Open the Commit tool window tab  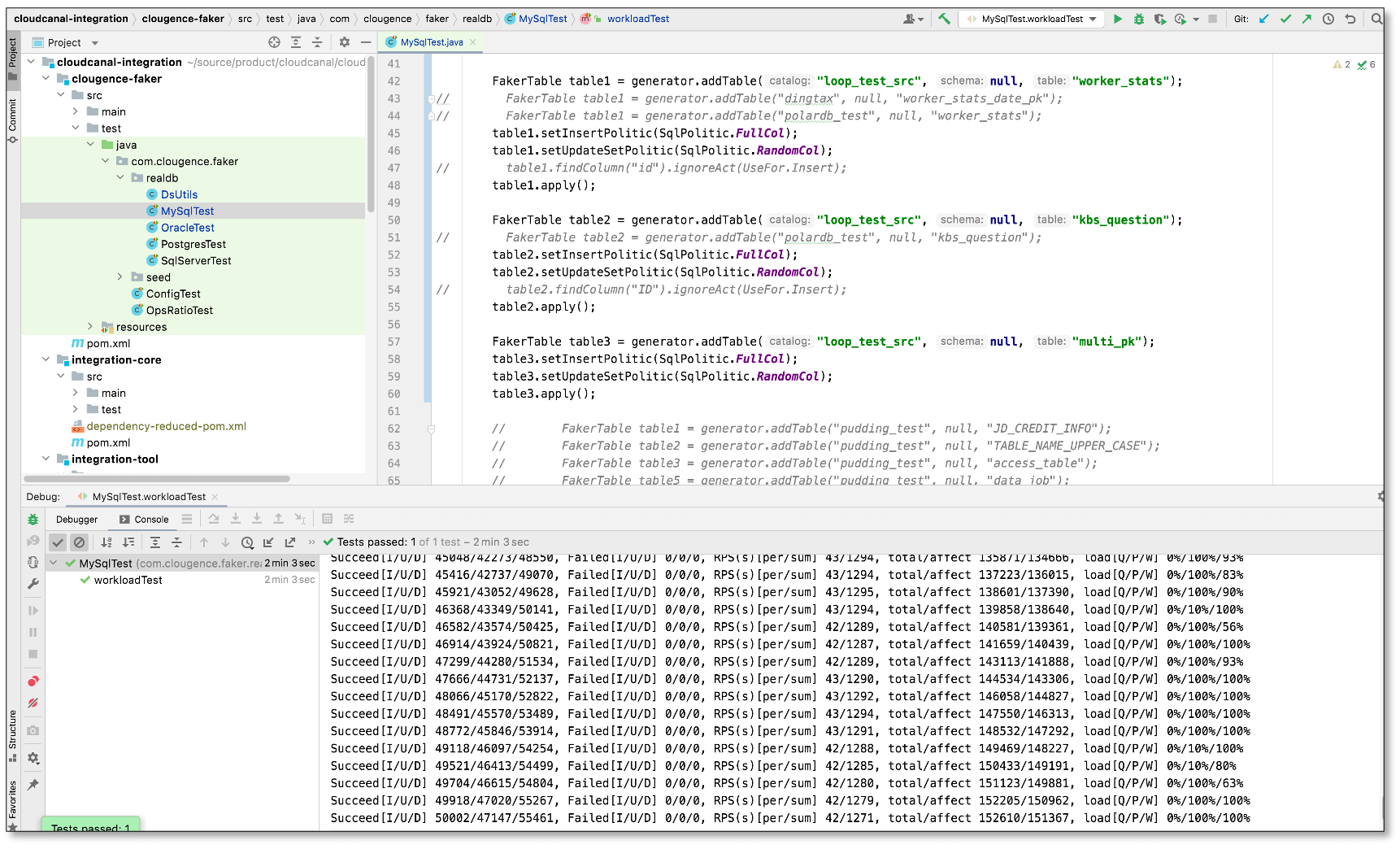(x=12, y=120)
